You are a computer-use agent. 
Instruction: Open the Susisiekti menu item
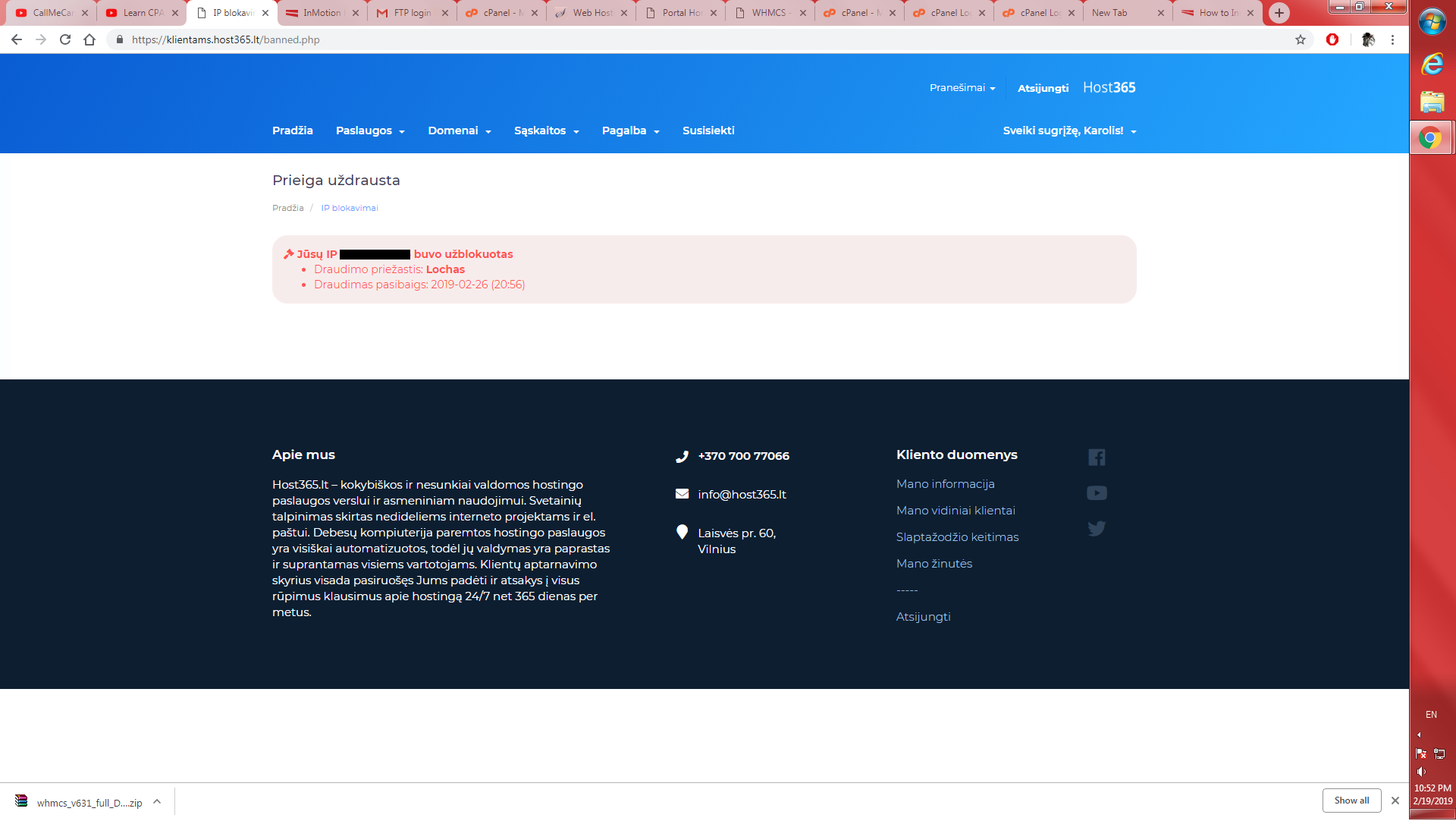click(x=708, y=131)
